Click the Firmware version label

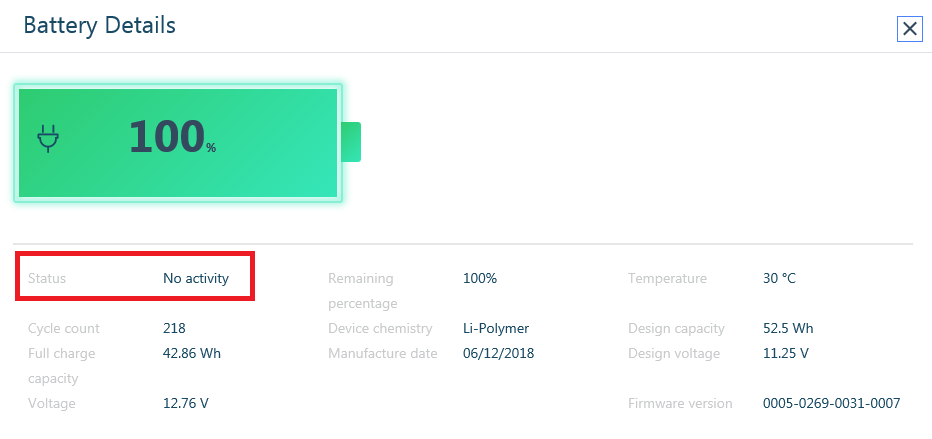coord(680,403)
